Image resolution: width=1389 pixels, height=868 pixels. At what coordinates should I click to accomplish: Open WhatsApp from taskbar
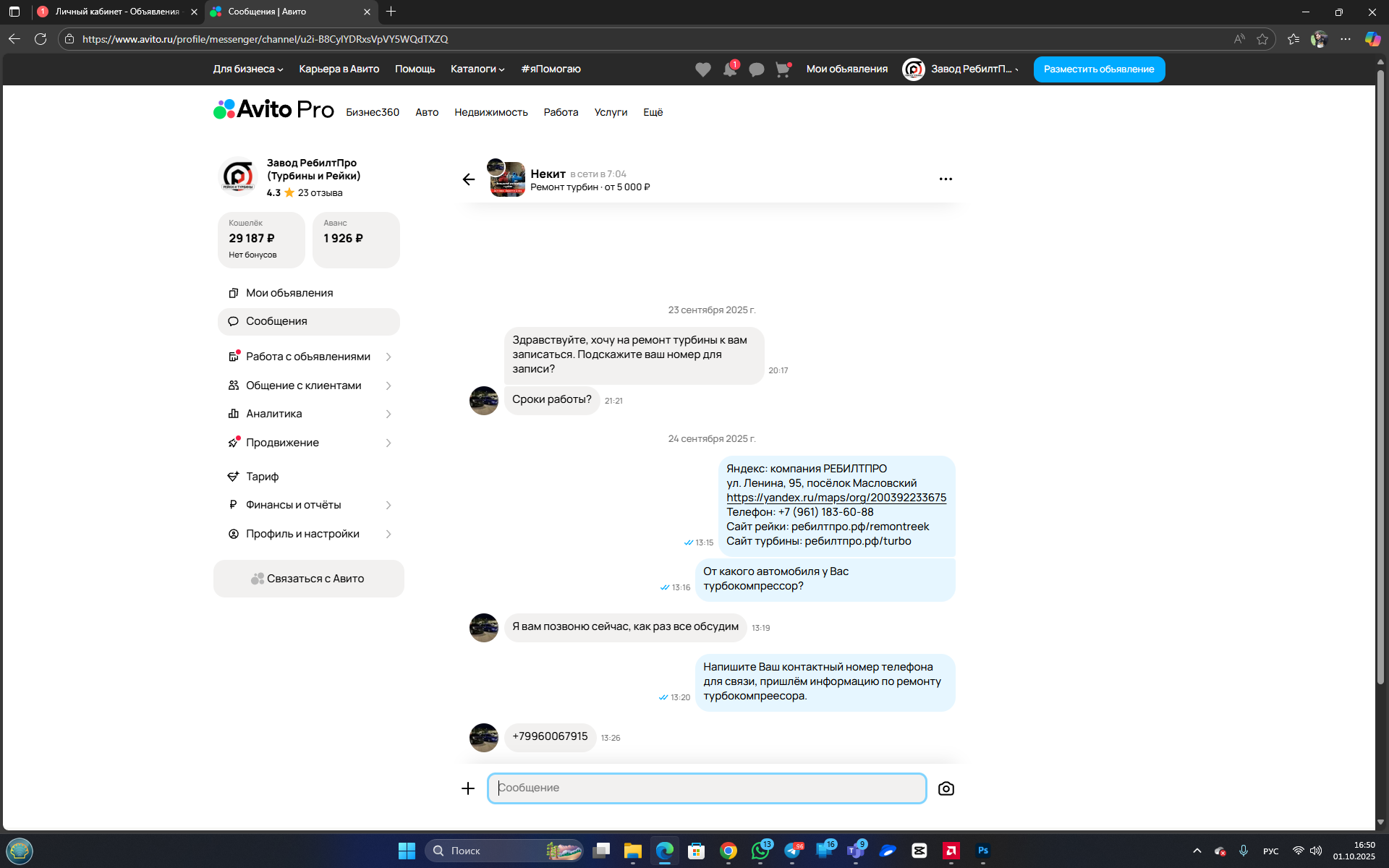point(760,851)
